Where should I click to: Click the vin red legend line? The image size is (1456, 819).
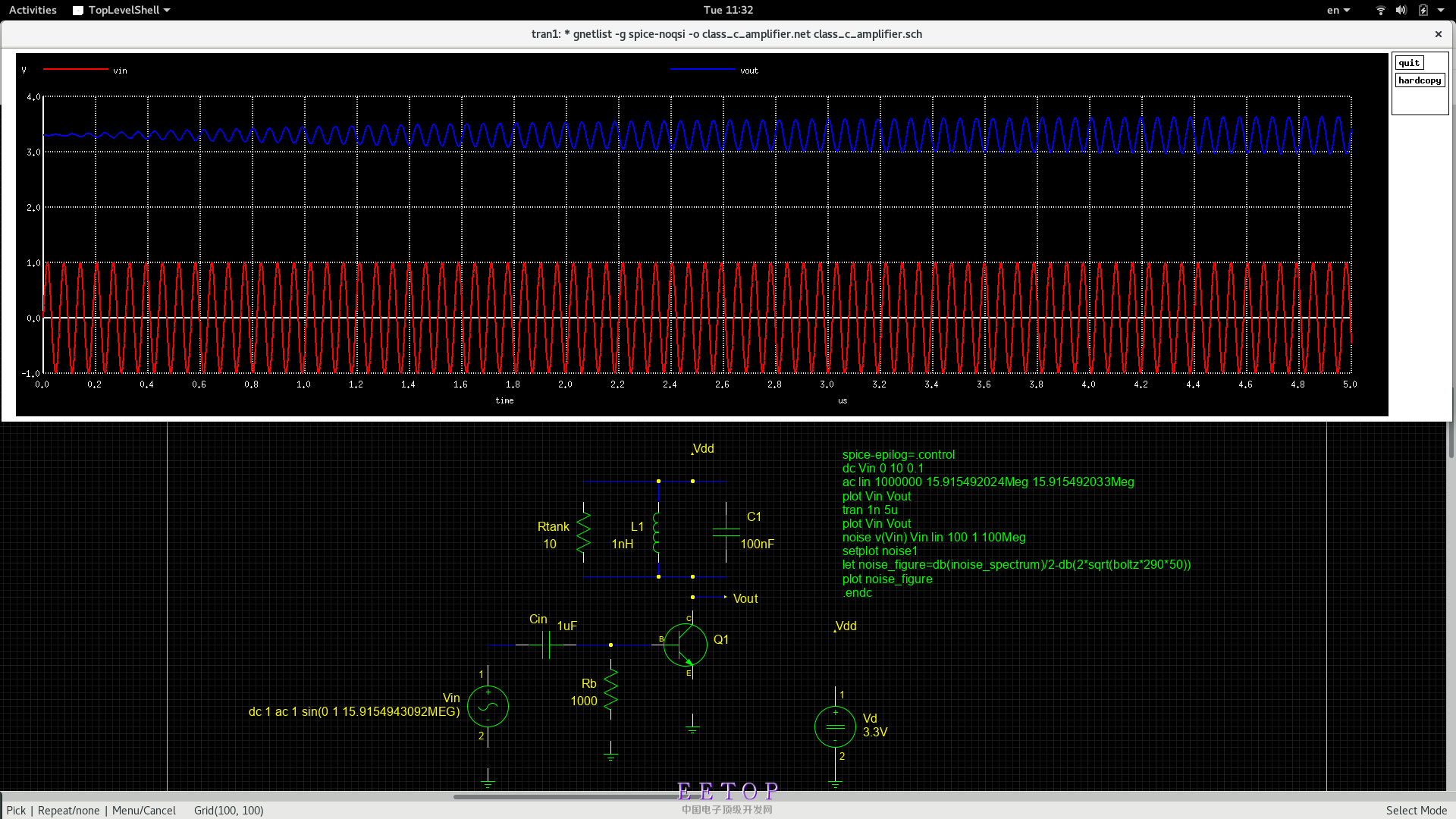point(76,70)
